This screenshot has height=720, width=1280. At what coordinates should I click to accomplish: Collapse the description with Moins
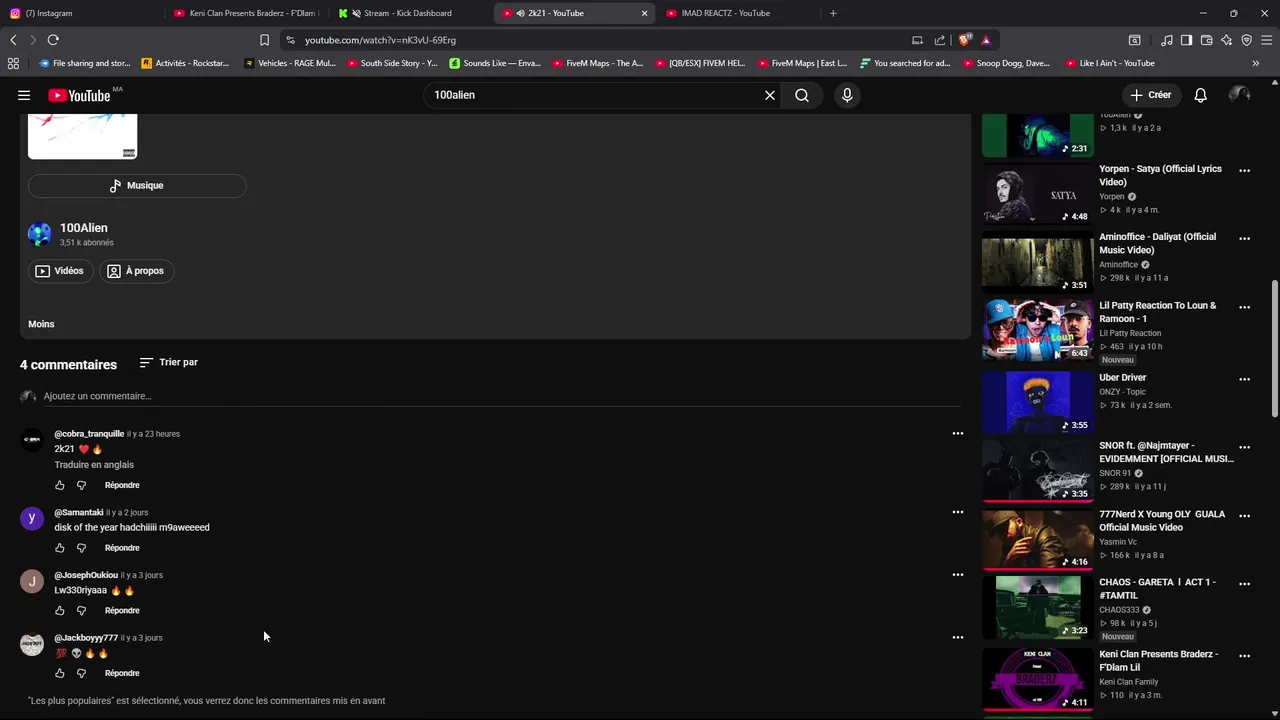click(x=41, y=324)
